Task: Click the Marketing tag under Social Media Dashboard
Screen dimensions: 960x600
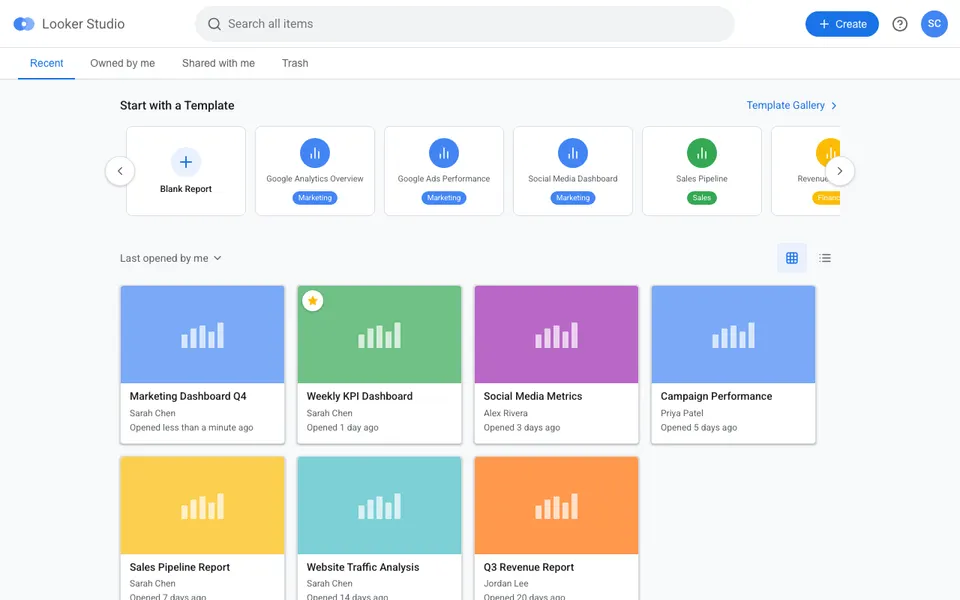Action: pos(573,198)
